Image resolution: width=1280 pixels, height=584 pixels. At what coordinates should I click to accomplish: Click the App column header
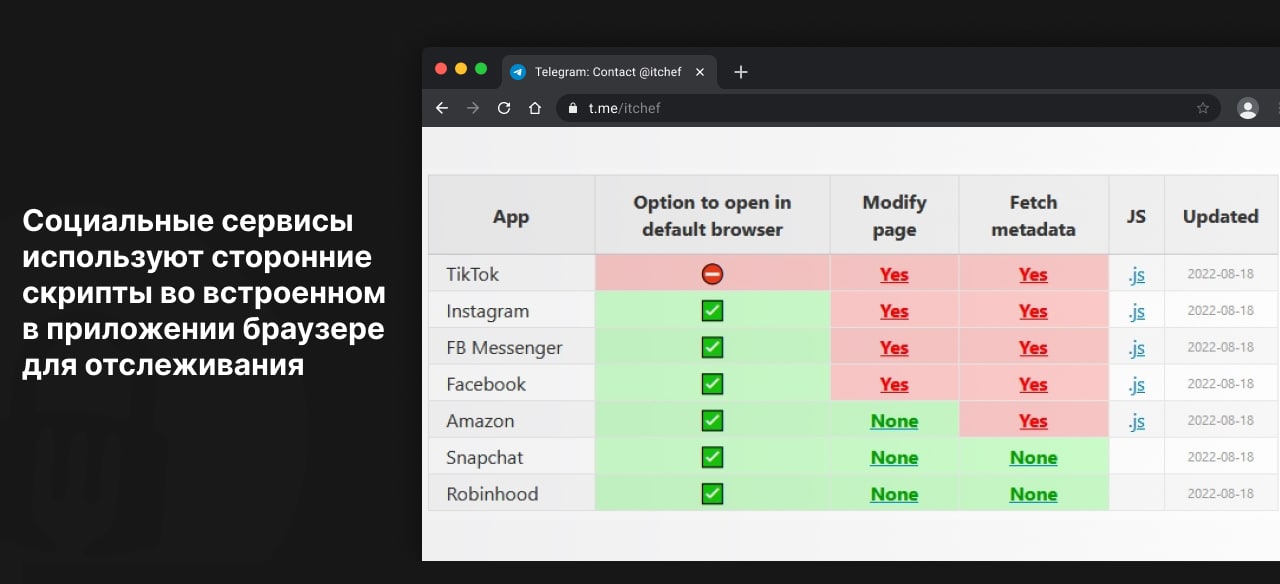511,216
